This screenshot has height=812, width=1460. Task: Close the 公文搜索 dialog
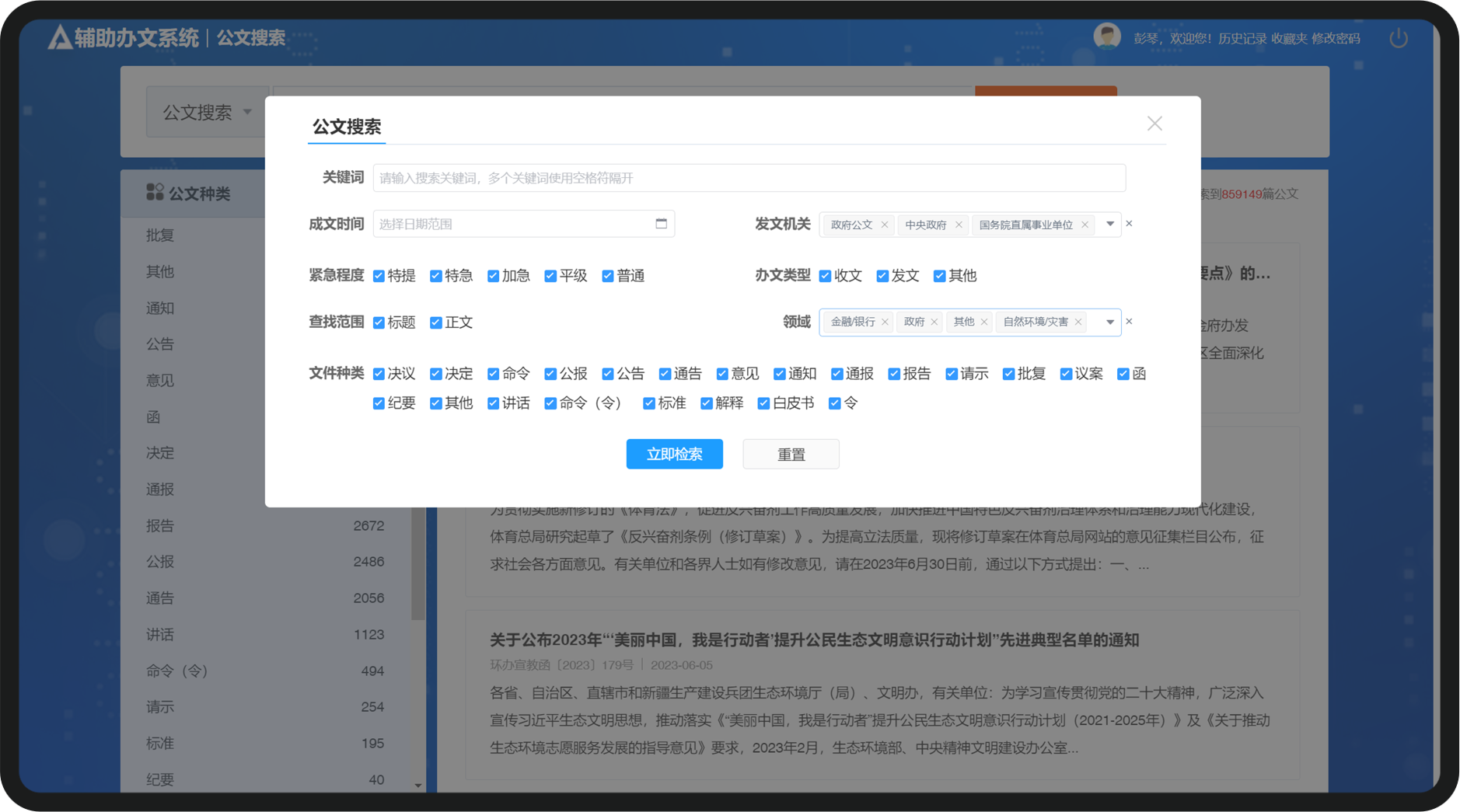[1154, 124]
